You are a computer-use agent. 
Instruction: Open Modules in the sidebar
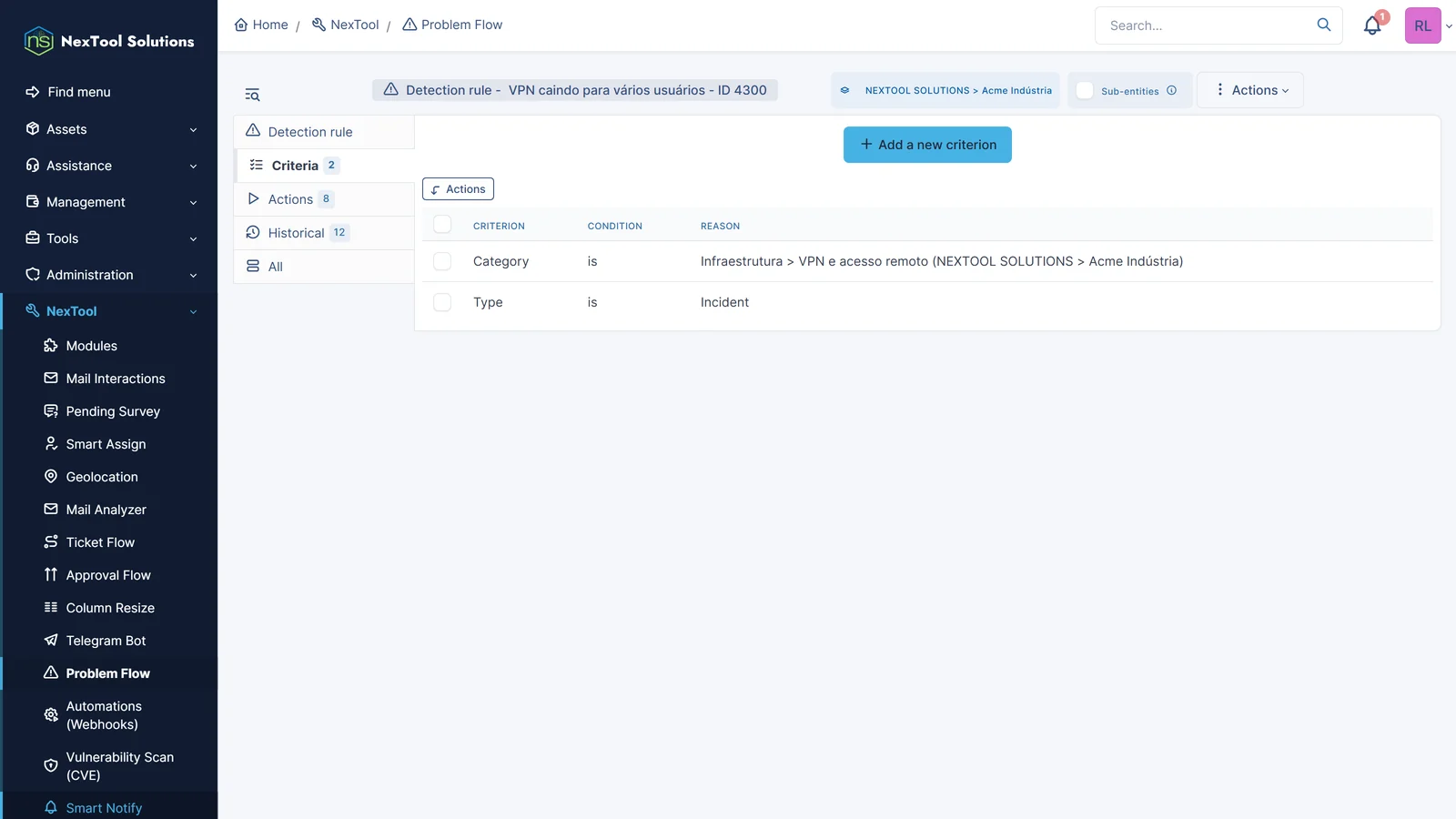click(91, 346)
